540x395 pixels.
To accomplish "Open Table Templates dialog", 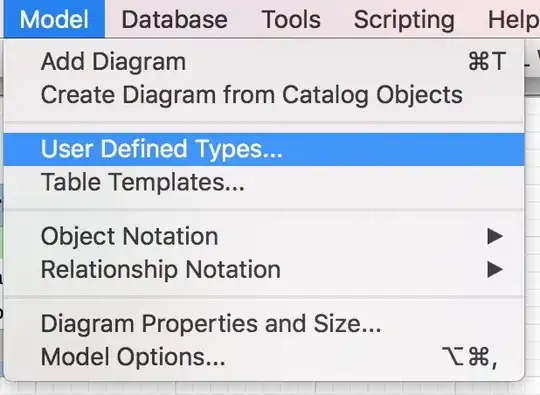I will pos(264,182).
